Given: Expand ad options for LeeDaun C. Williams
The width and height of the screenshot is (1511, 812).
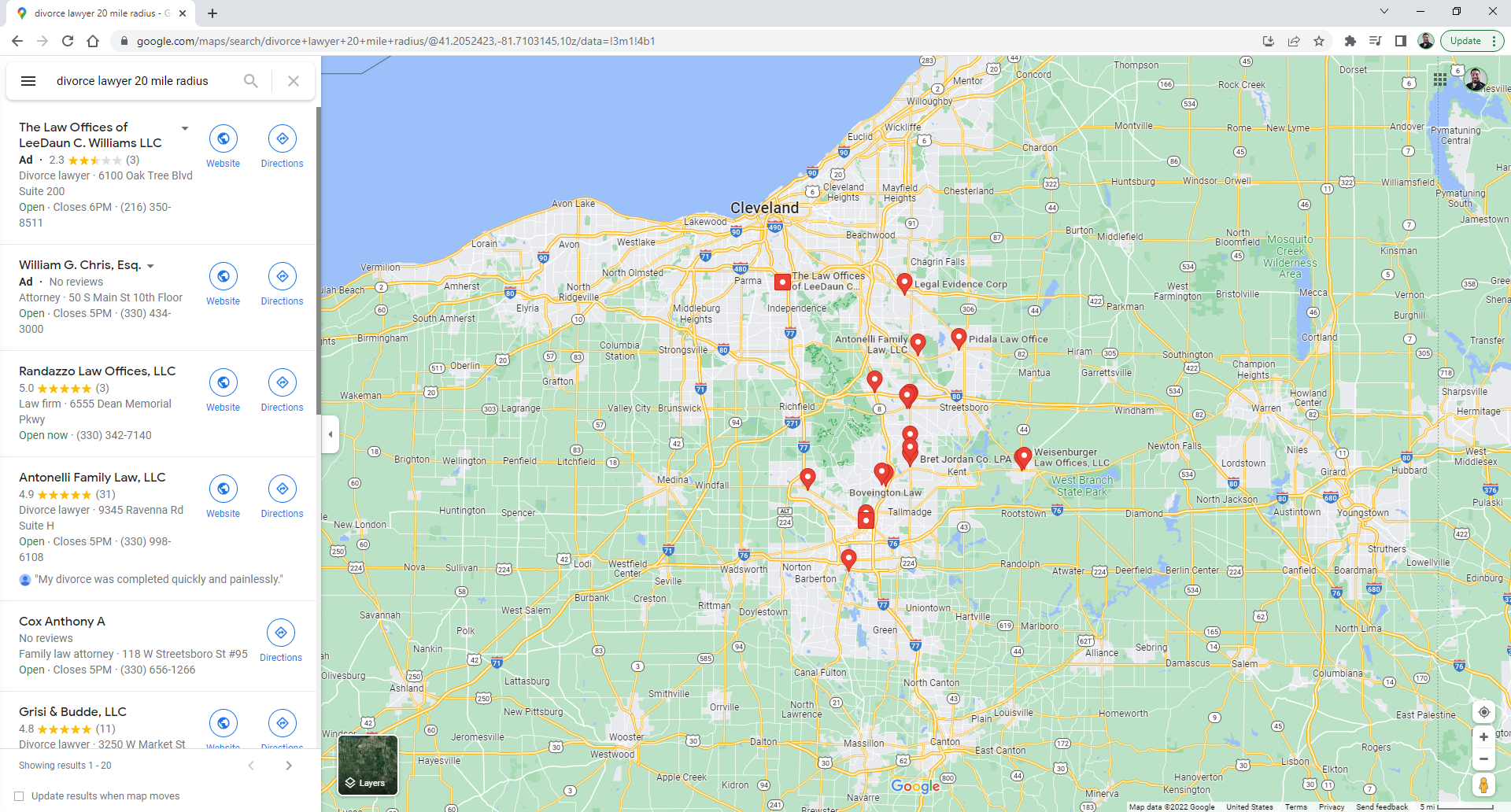Looking at the screenshot, I should tap(185, 128).
